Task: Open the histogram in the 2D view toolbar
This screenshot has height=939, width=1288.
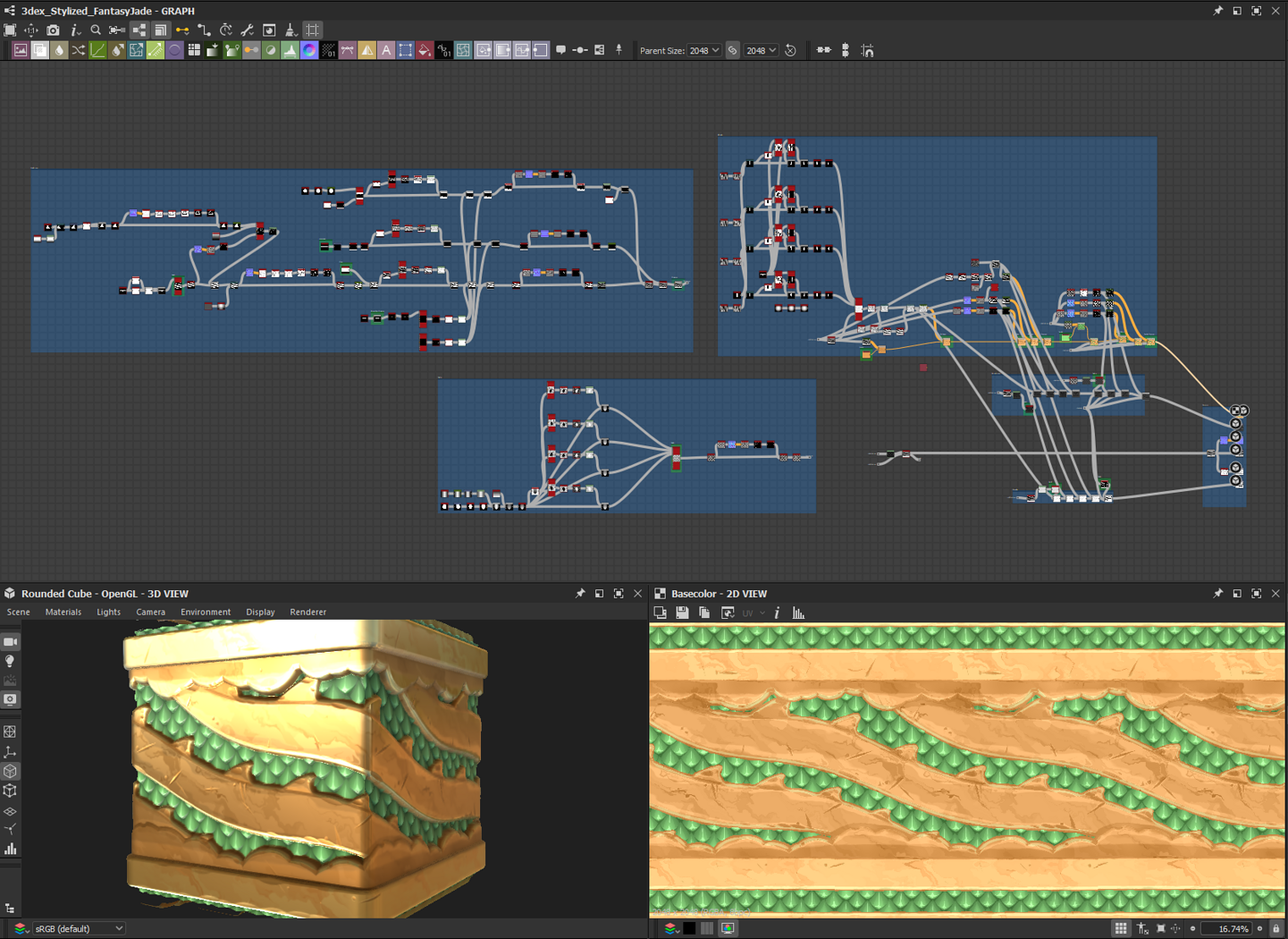Action: [x=798, y=613]
